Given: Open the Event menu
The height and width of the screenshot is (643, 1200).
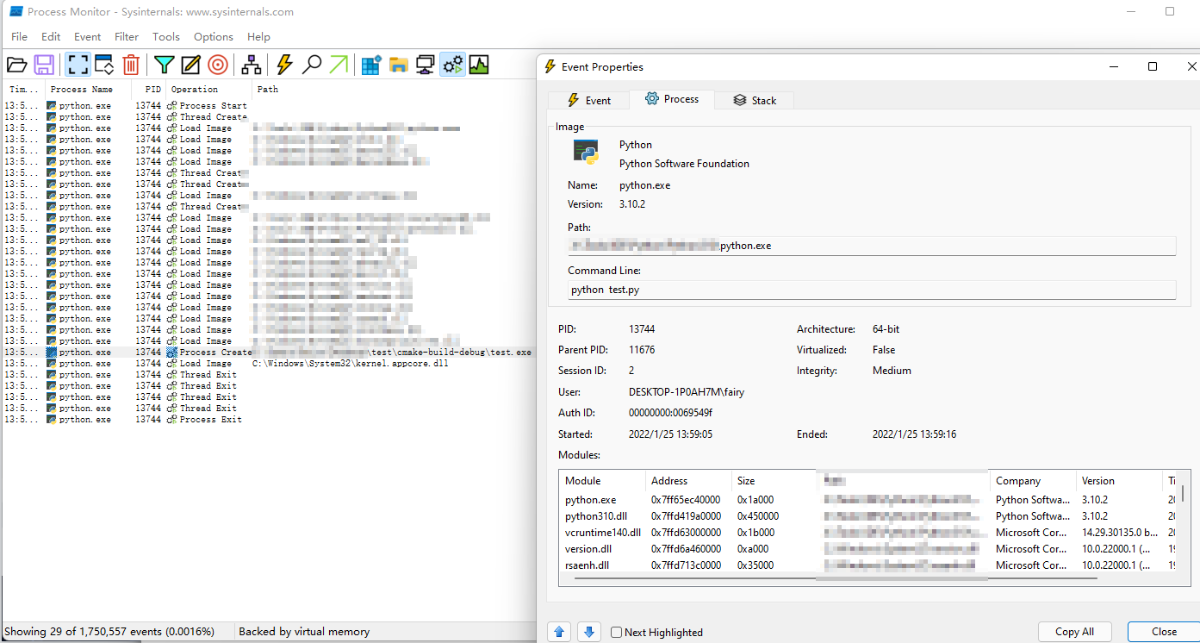Looking at the screenshot, I should tap(88, 37).
